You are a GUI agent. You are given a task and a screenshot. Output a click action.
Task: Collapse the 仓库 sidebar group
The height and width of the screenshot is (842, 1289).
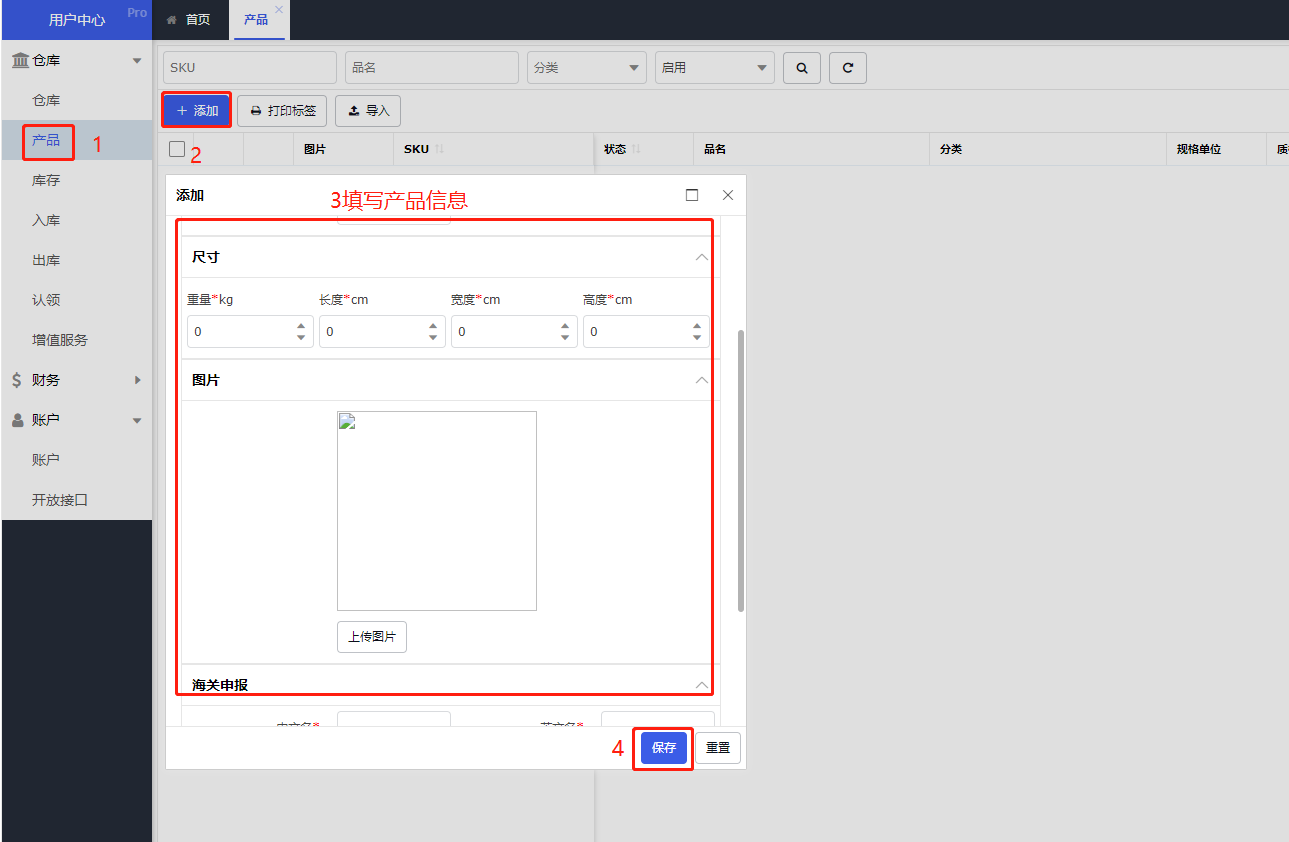tap(137, 61)
